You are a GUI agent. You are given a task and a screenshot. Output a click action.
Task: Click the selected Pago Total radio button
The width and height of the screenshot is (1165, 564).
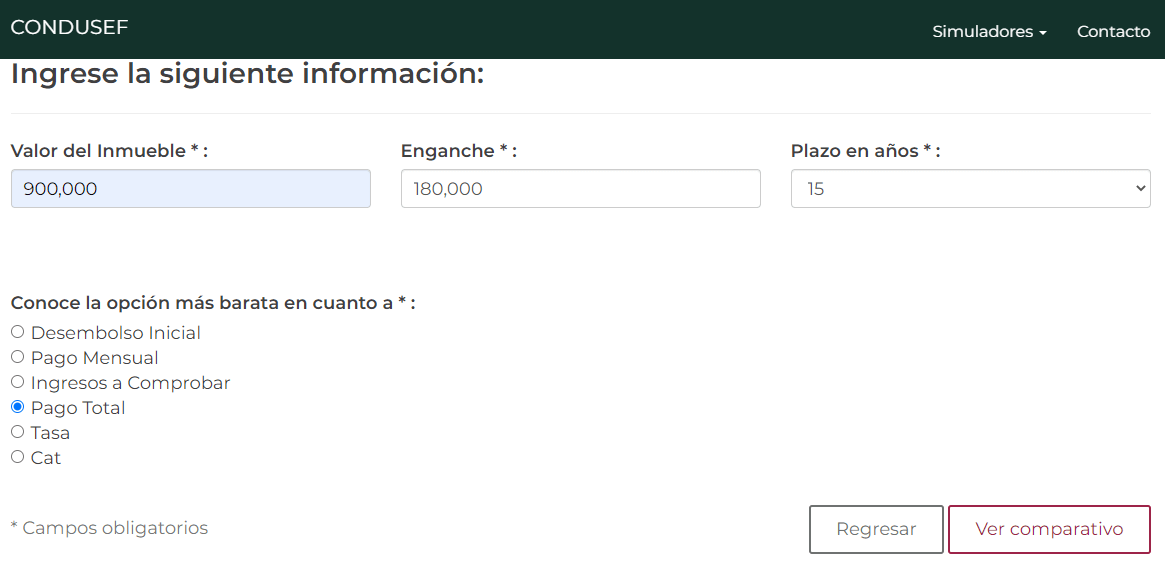[x=17, y=407]
